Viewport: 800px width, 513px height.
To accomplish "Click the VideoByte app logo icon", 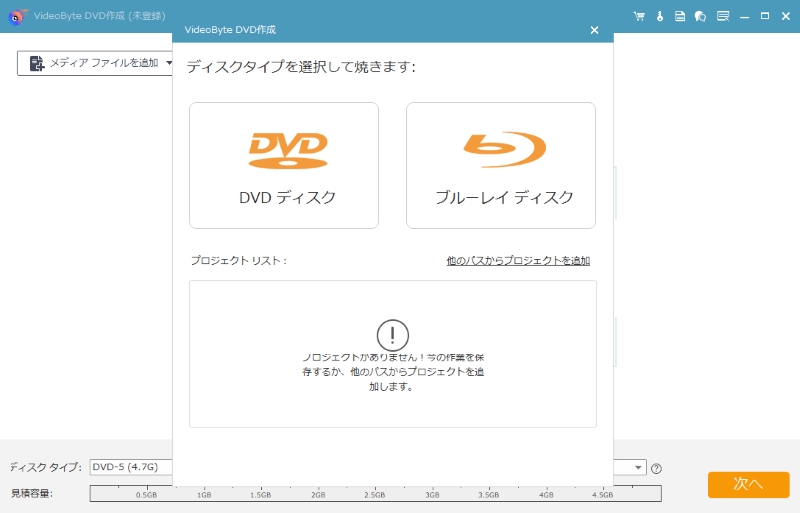I will [15, 17].
